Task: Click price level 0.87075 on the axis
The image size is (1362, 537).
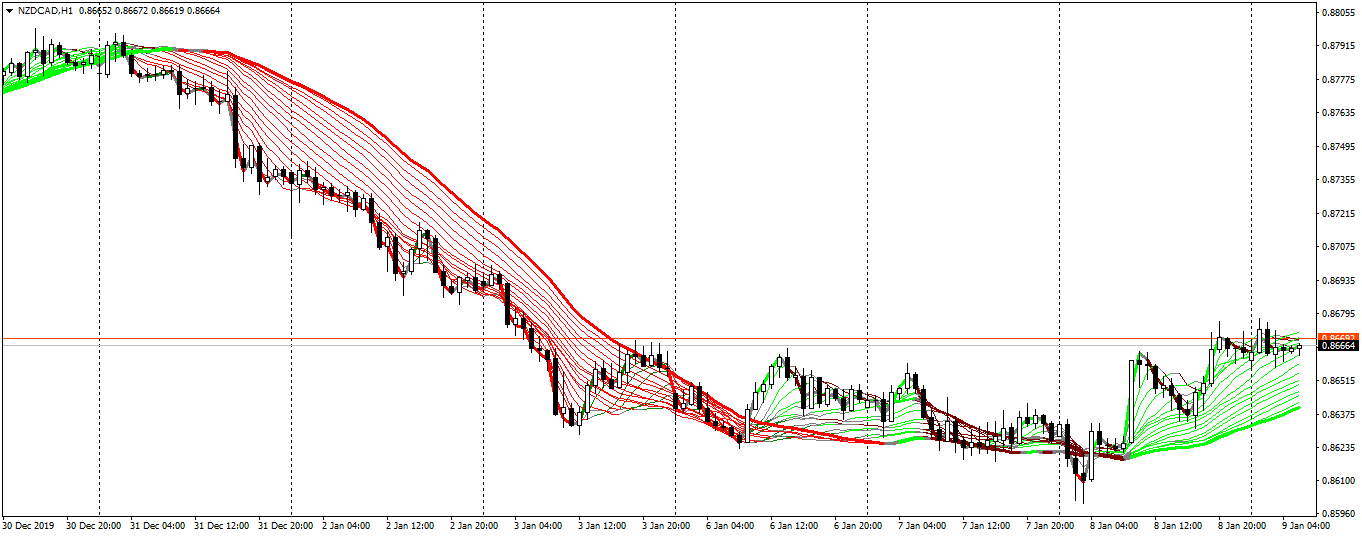Action: point(1338,247)
